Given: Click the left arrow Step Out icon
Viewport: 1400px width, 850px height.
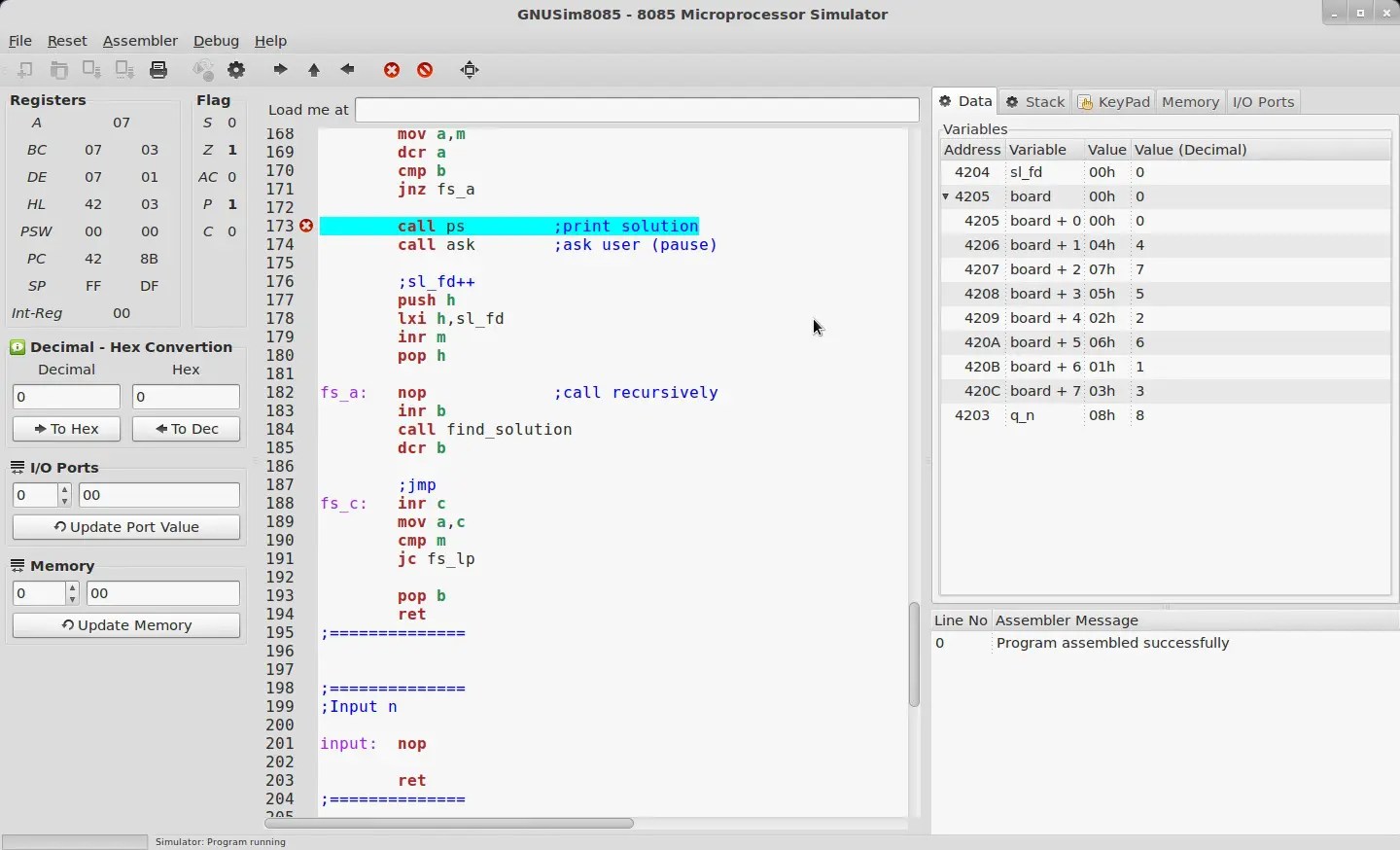Looking at the screenshot, I should click(348, 70).
